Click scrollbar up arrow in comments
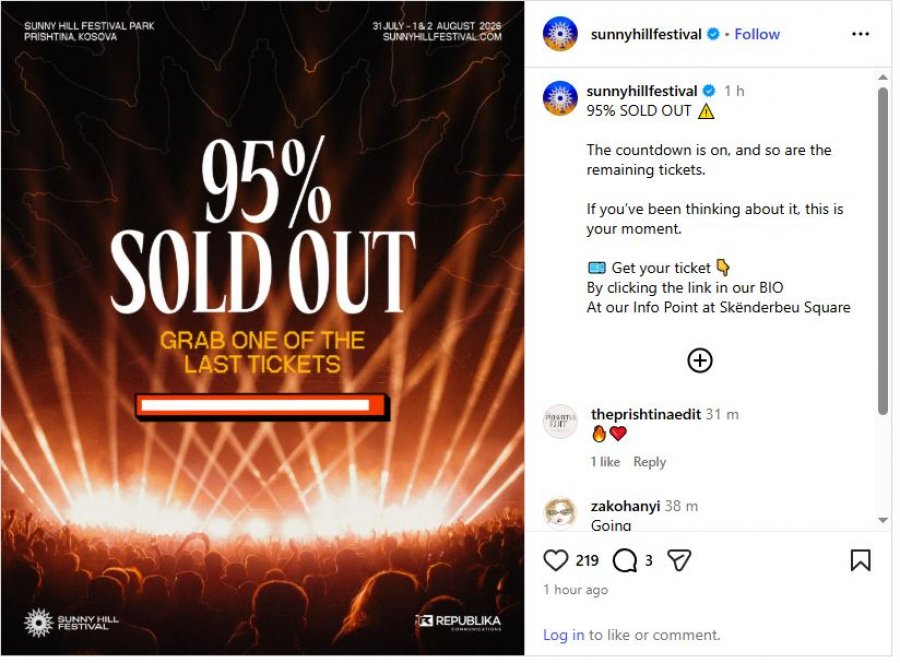Viewport: 900px width, 663px height. pyautogui.click(x=883, y=76)
